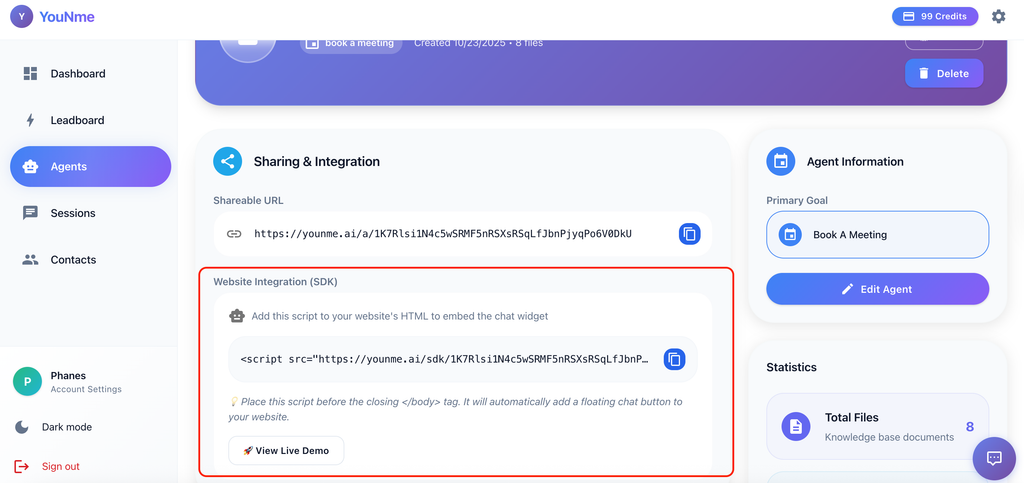1024x483 pixels.
Task: Click the Edit Agent button
Action: 877,289
